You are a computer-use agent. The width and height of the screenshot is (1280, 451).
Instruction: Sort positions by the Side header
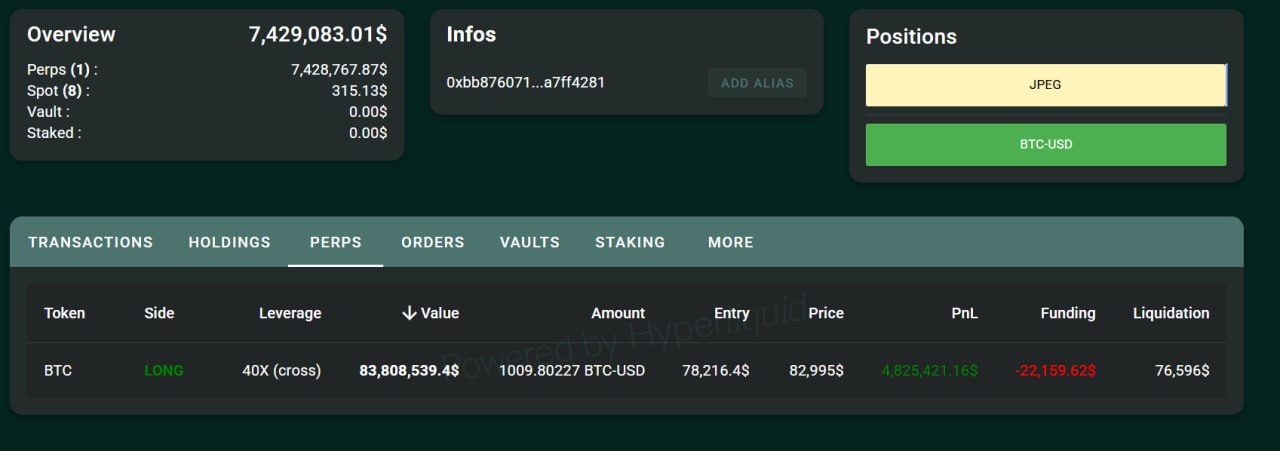pyautogui.click(x=159, y=313)
